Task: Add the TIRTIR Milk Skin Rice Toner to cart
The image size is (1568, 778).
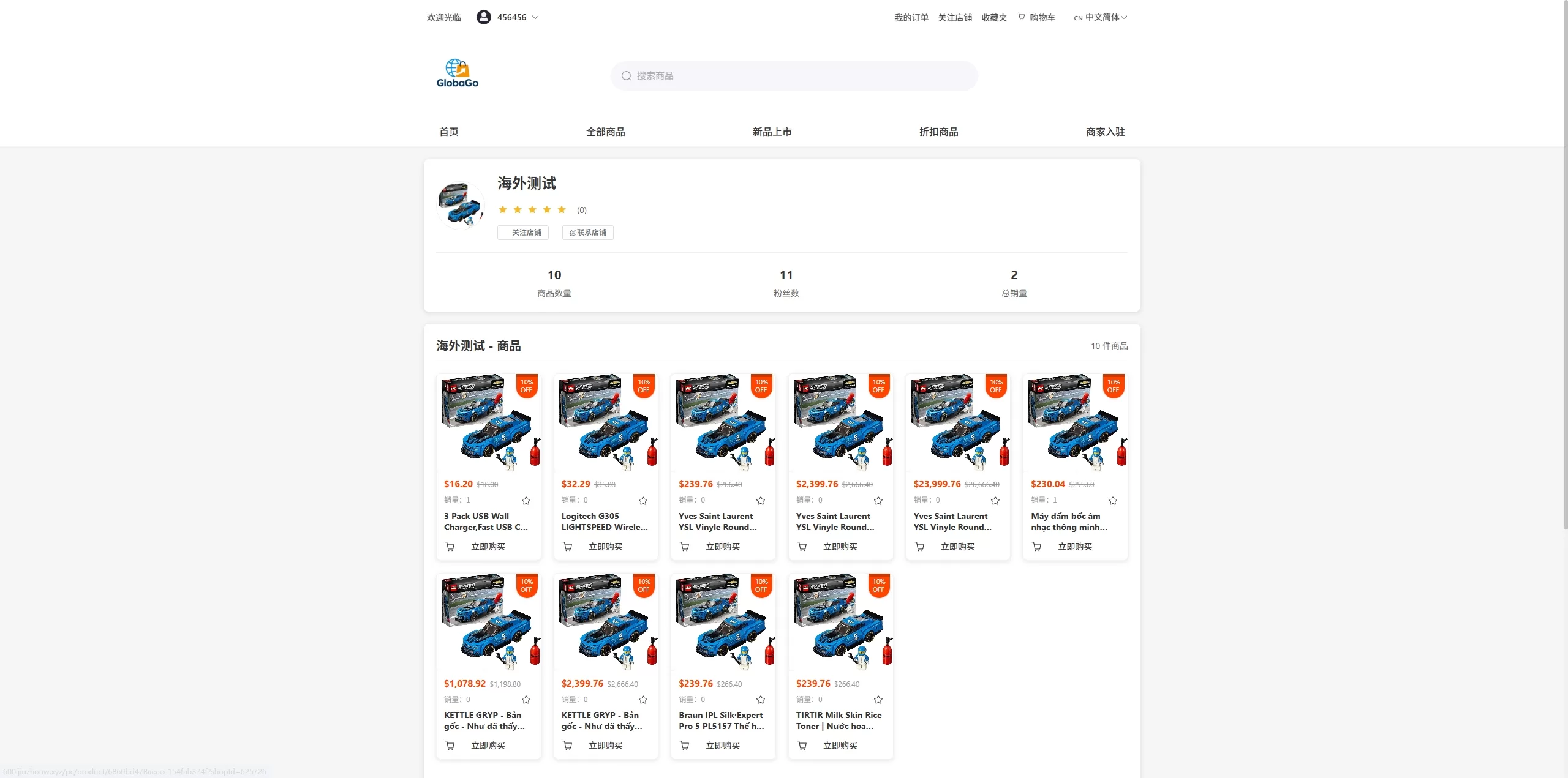Action: (802, 745)
